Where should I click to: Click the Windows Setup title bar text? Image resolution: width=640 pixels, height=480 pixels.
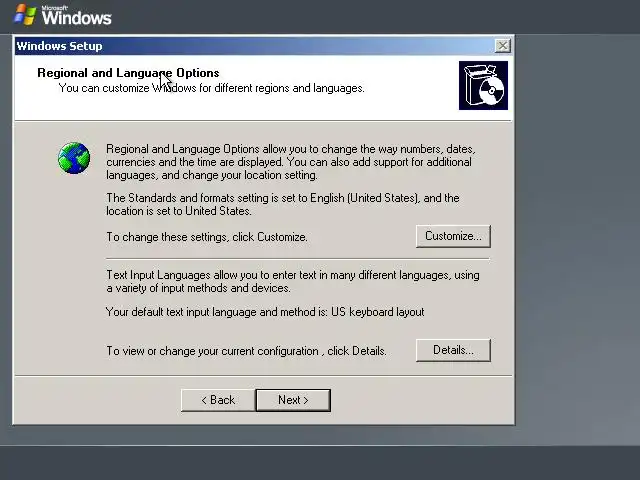coord(59,46)
